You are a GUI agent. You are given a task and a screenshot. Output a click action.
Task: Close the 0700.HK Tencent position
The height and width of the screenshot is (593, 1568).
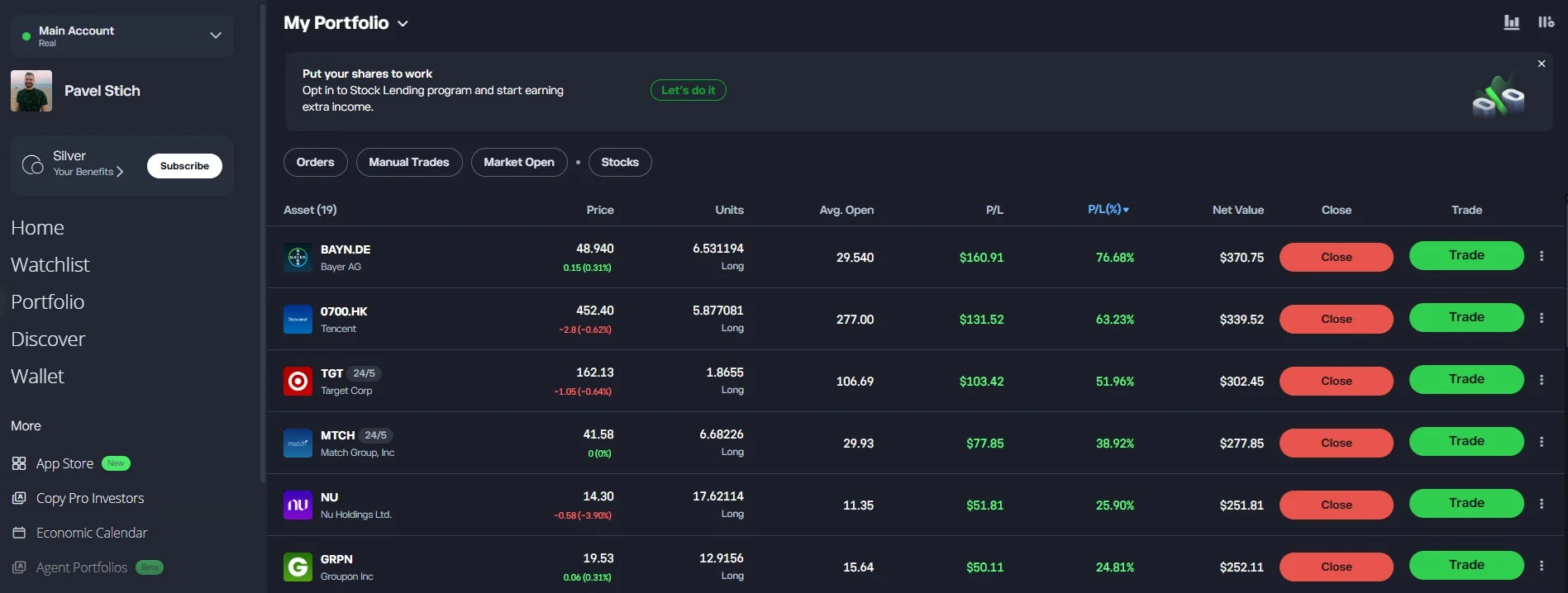coord(1337,320)
